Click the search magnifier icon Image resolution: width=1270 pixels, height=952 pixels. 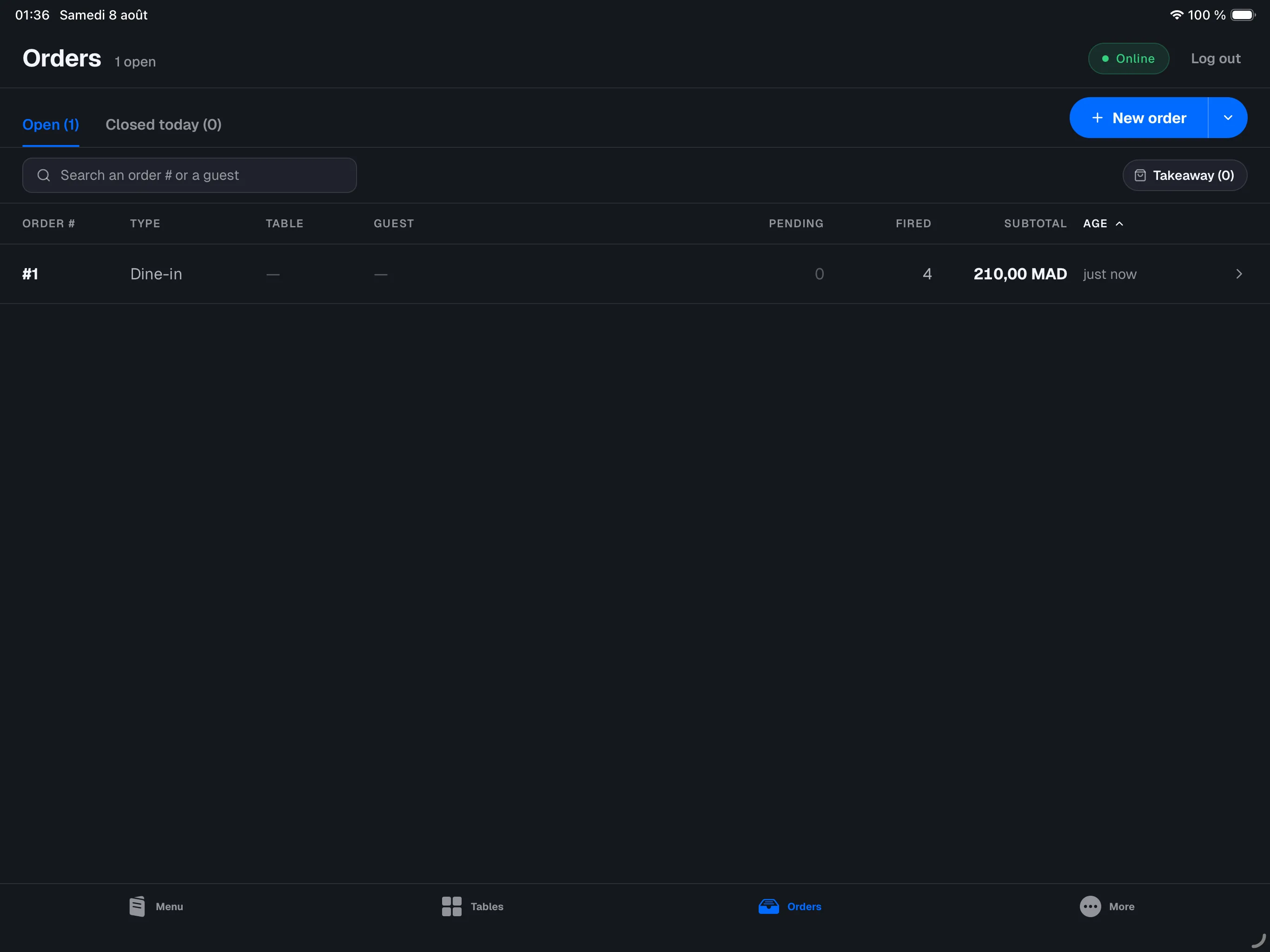click(x=44, y=175)
